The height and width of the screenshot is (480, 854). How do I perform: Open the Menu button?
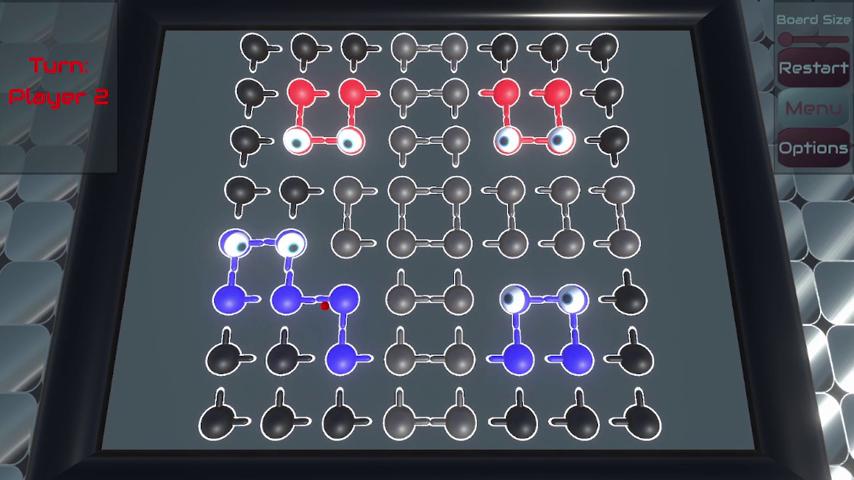[x=814, y=108]
